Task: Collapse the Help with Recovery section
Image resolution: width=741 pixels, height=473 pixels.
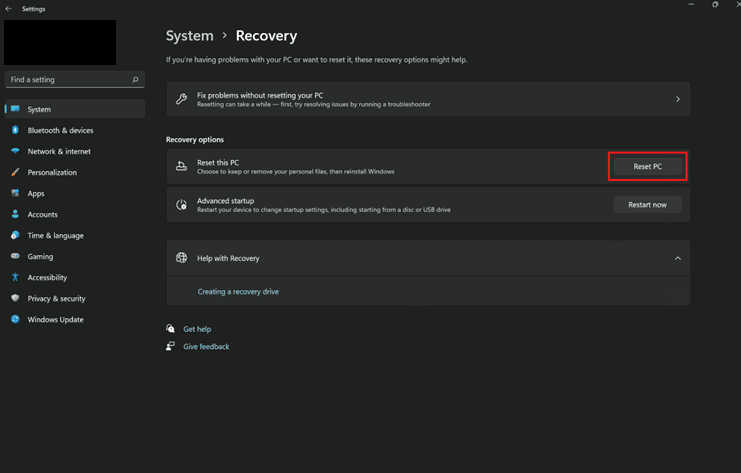Action: pos(678,258)
